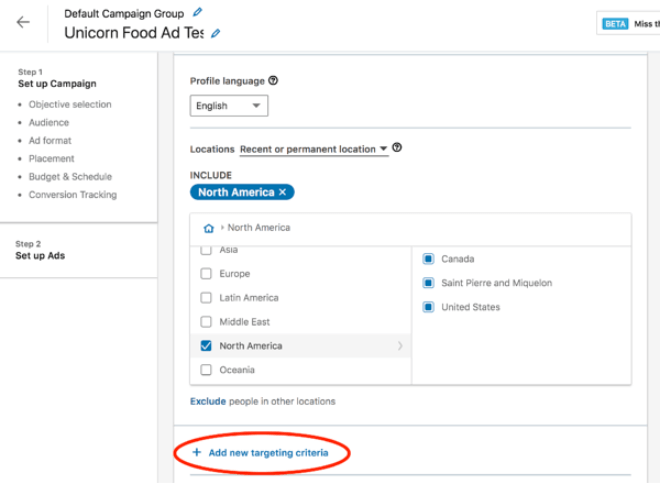The width and height of the screenshot is (661, 484).
Task: Click the BETA badge
Action: pyautogui.click(x=615, y=24)
